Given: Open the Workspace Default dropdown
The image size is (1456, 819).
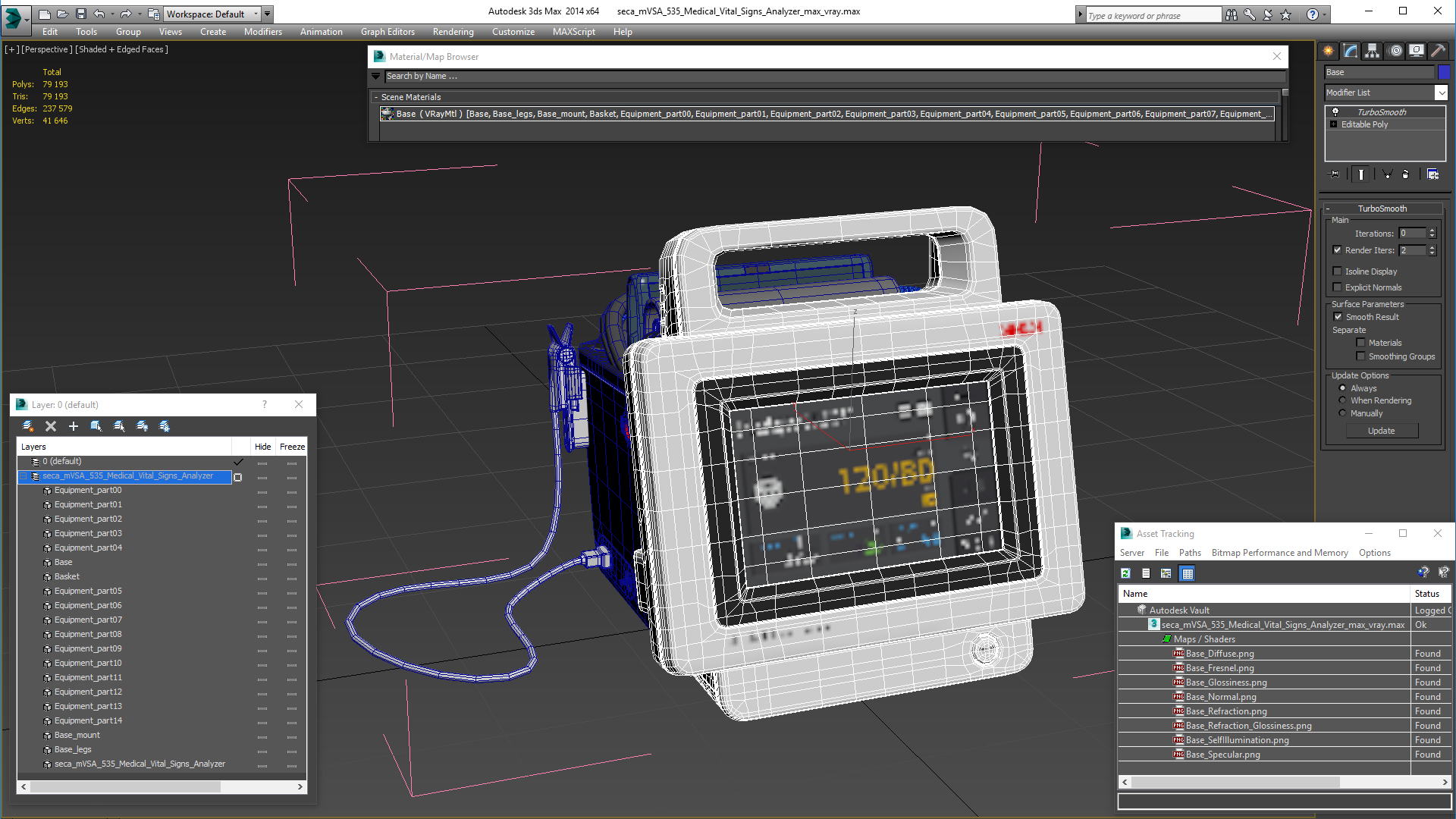Looking at the screenshot, I should pos(257,14).
